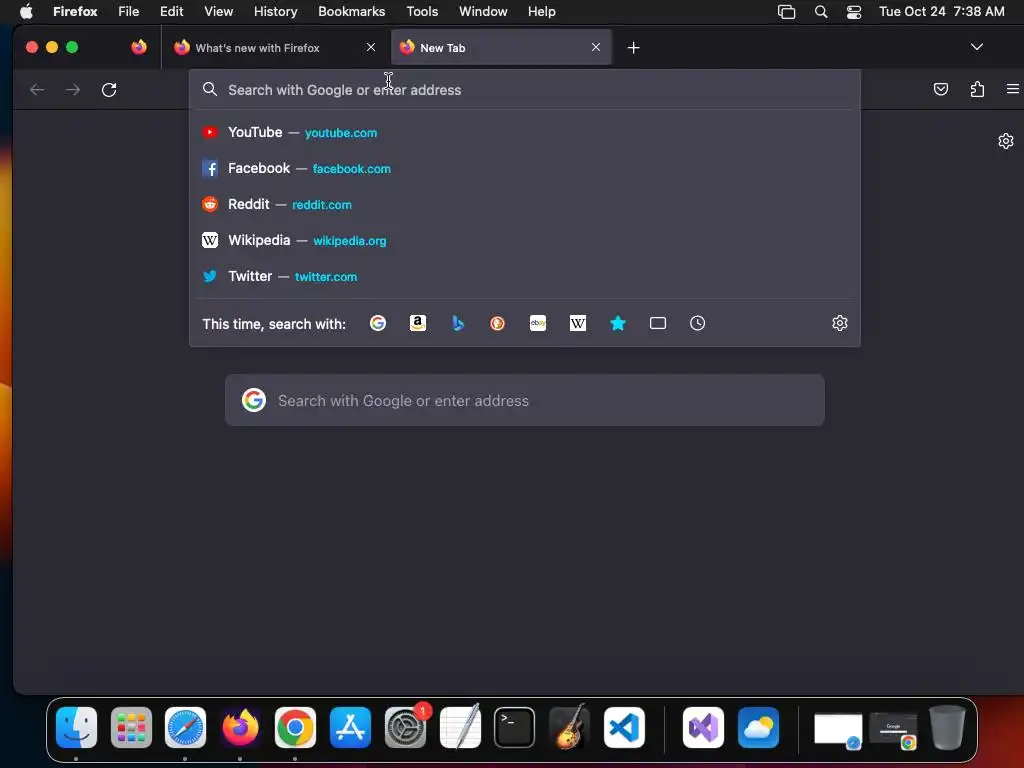1024x768 pixels.
Task: Launch Visual Studio Code from the Dock
Action: pyautogui.click(x=624, y=727)
